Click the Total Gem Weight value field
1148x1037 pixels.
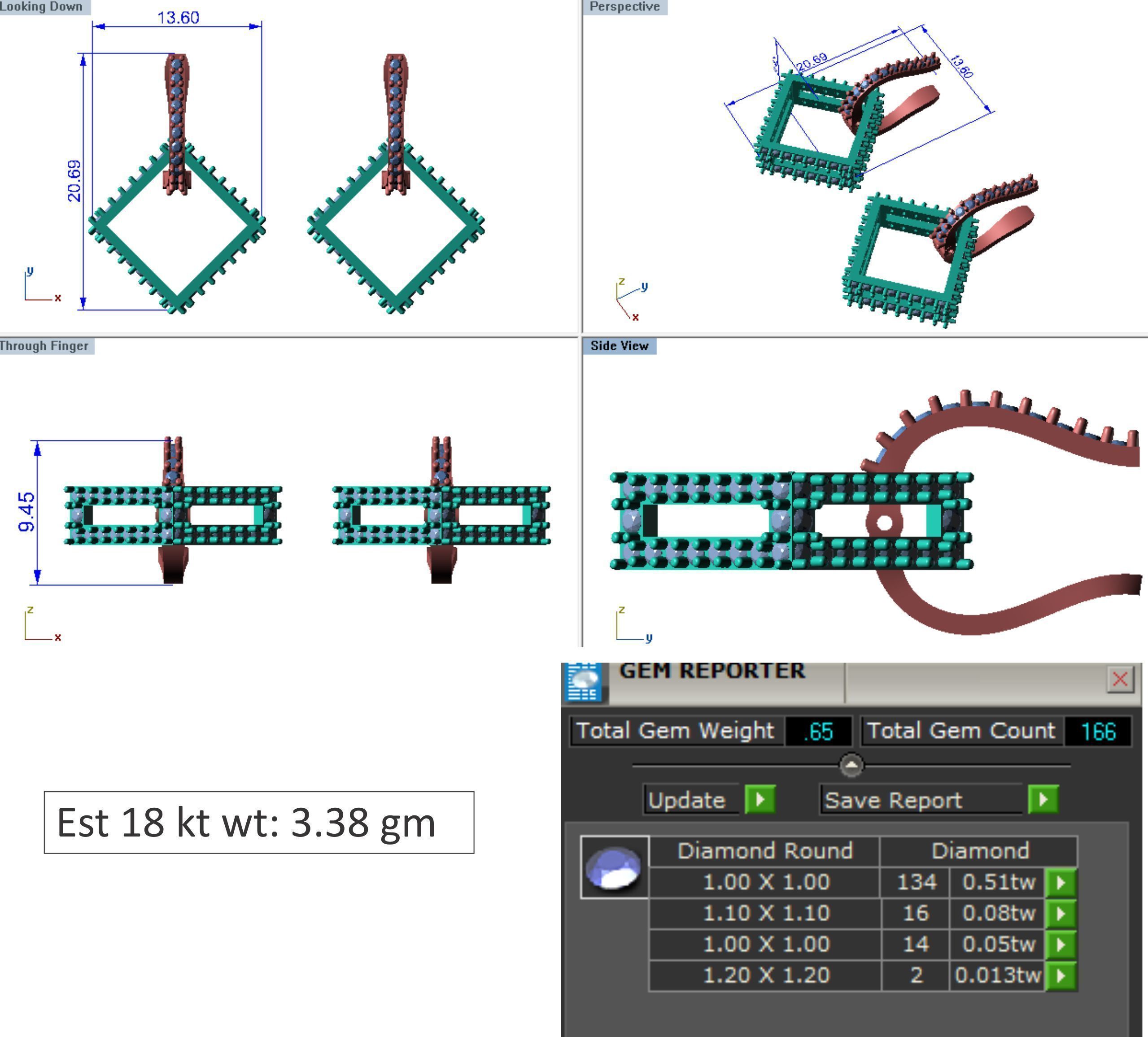[x=818, y=731]
